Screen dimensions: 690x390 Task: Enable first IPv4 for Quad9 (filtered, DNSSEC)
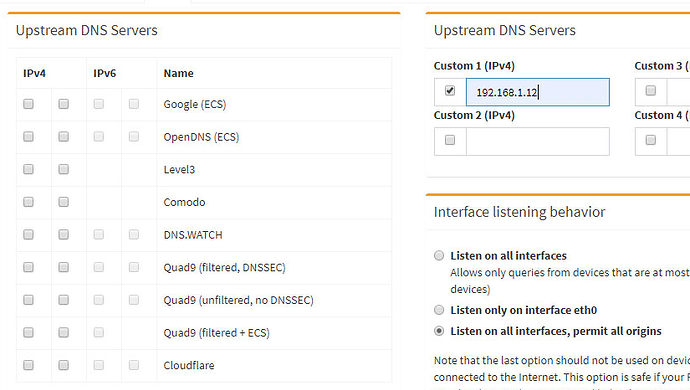[29, 267]
